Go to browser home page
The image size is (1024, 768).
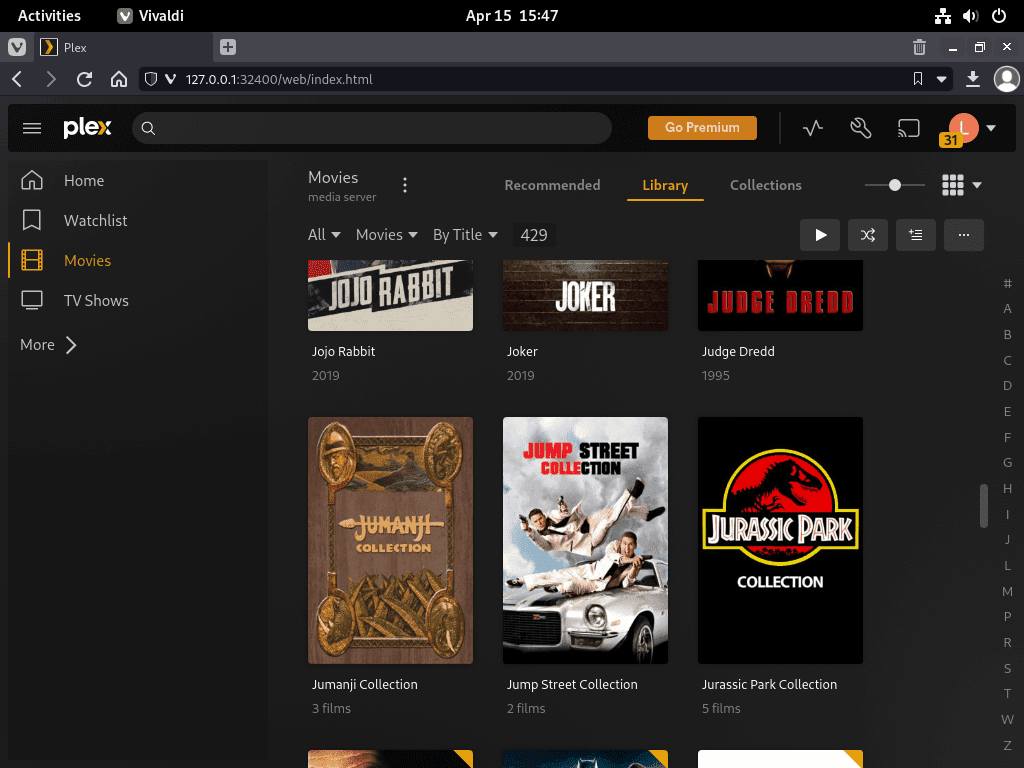tap(119, 79)
